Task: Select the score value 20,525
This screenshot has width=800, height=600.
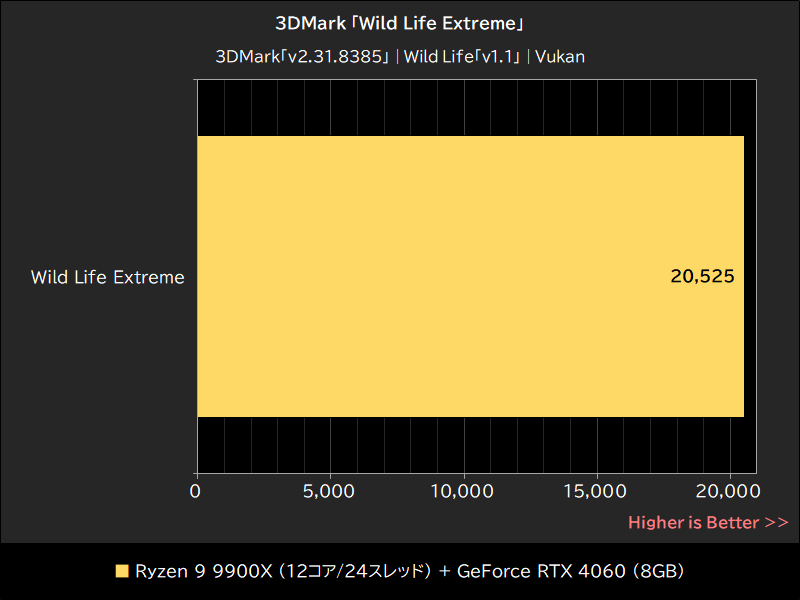Action: pos(700,277)
